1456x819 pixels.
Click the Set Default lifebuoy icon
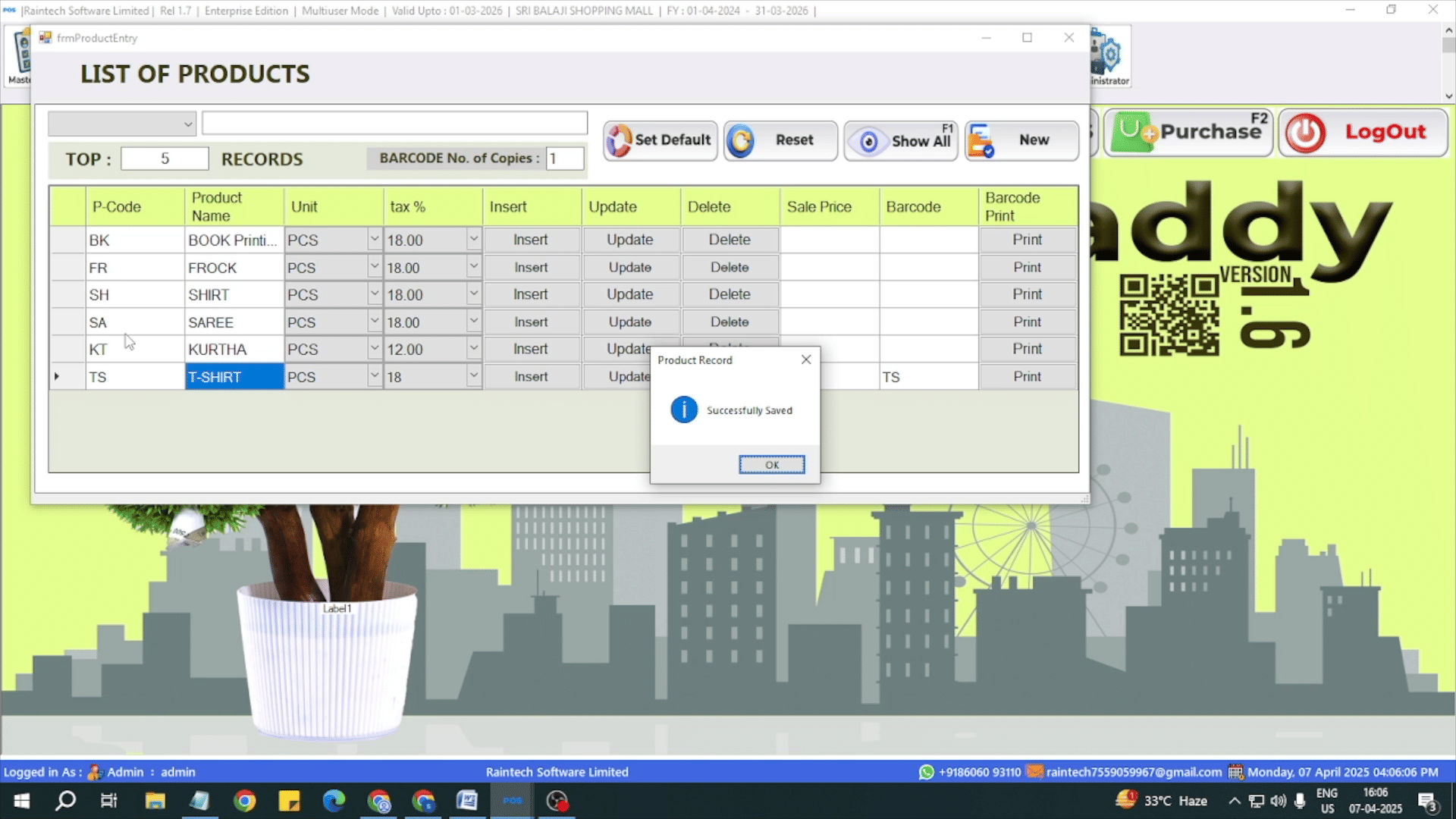tap(620, 140)
